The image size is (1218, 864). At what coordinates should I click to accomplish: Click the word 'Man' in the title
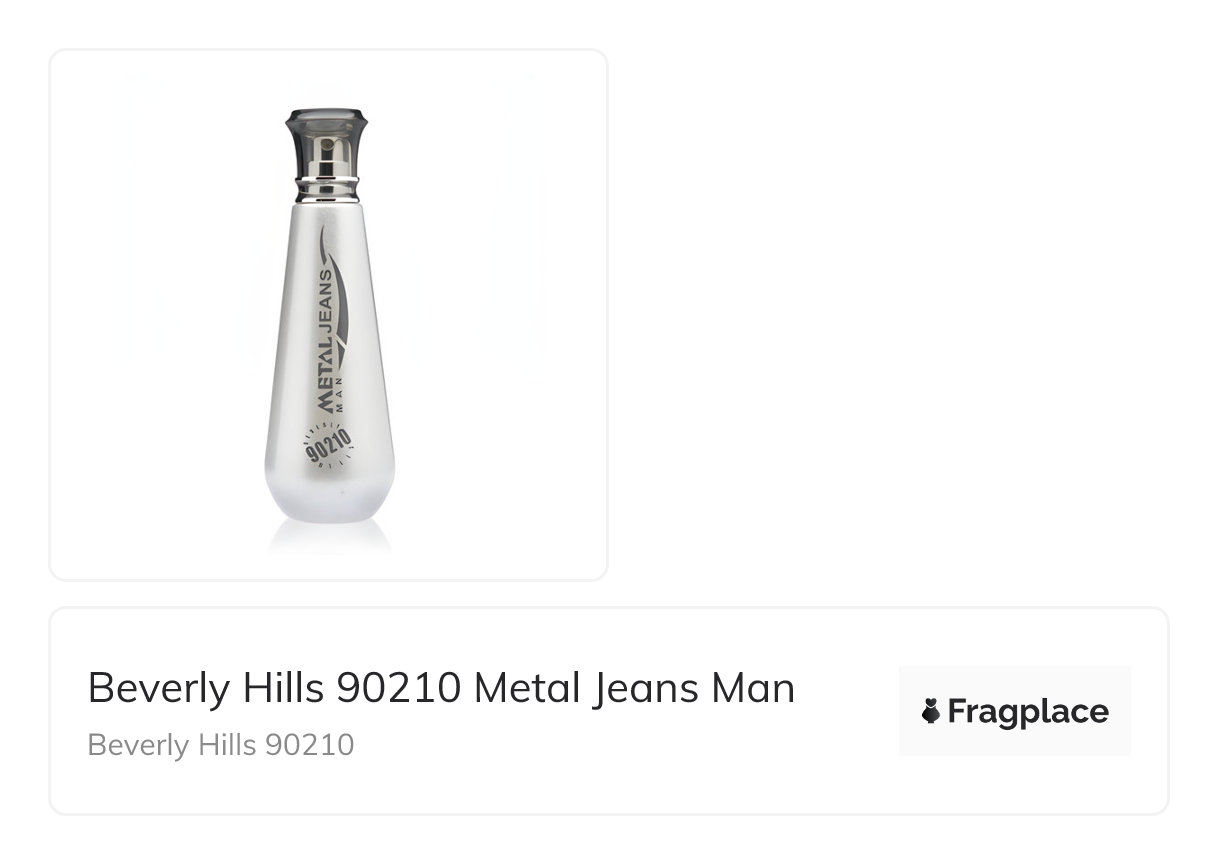(752, 688)
